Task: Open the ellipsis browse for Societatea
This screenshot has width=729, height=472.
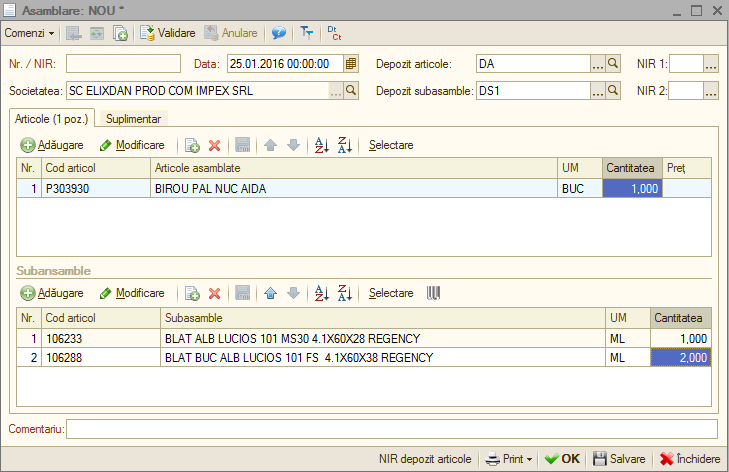Action: (x=336, y=91)
